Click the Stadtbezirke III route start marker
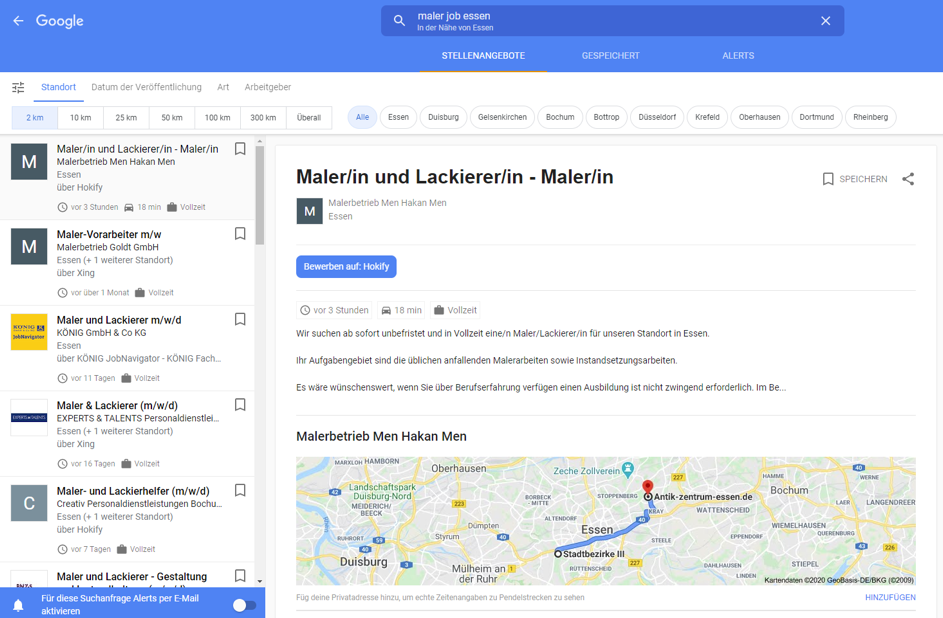The image size is (943, 618). (558, 554)
